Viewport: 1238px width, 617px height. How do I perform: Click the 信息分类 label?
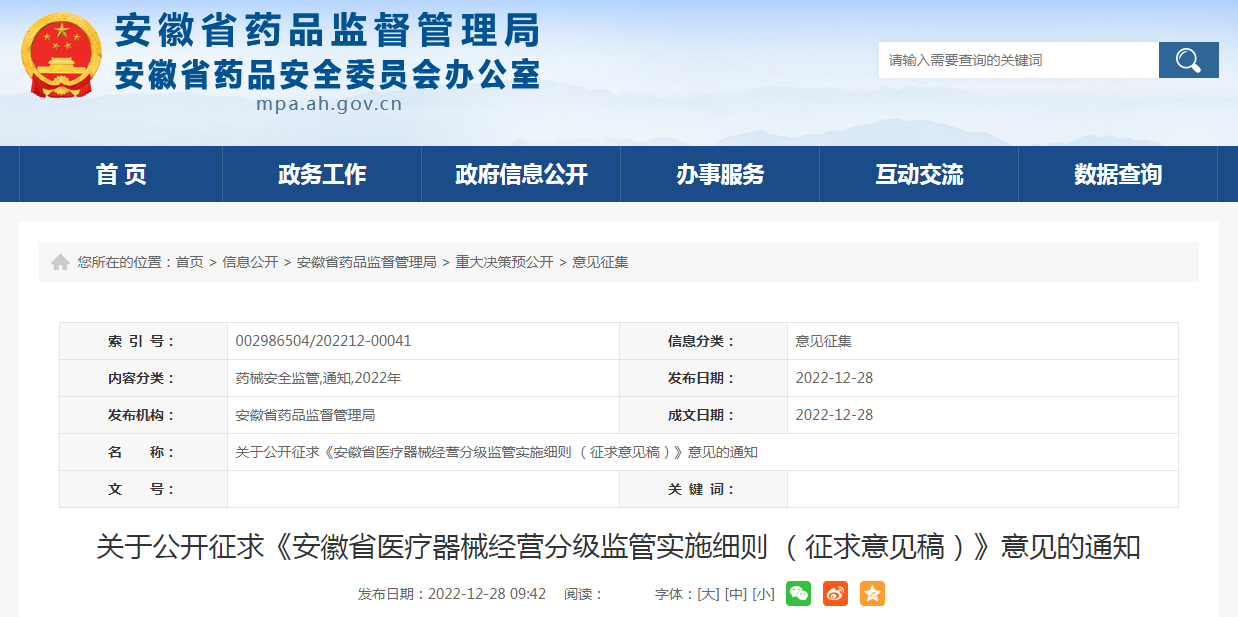coord(702,341)
